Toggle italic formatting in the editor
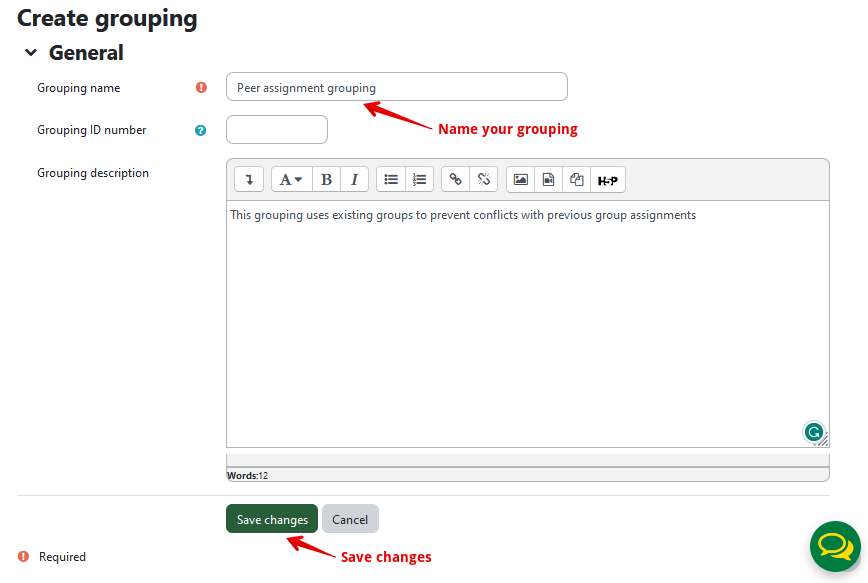 tap(354, 180)
